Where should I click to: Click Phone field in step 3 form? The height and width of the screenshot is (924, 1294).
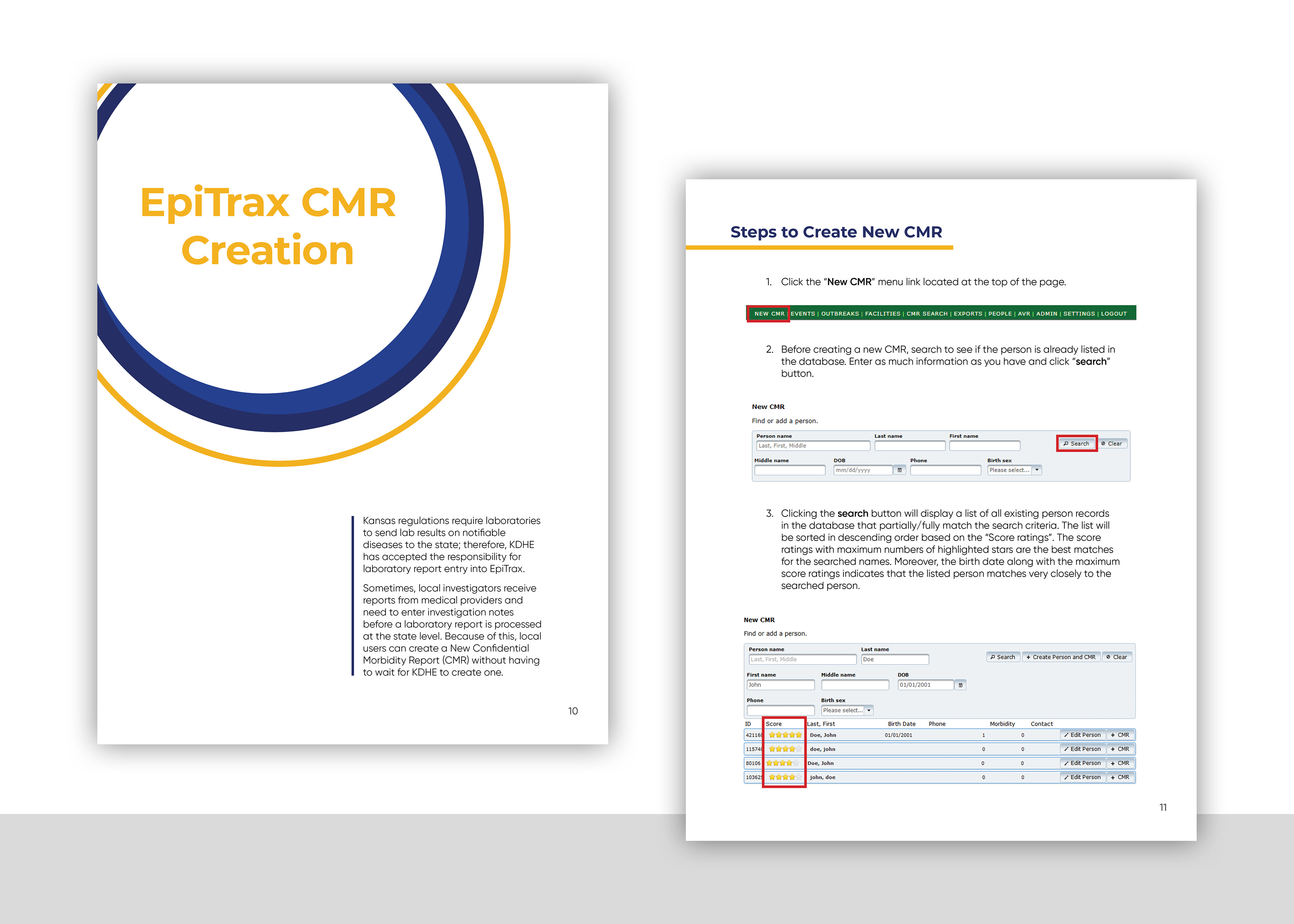coord(780,711)
